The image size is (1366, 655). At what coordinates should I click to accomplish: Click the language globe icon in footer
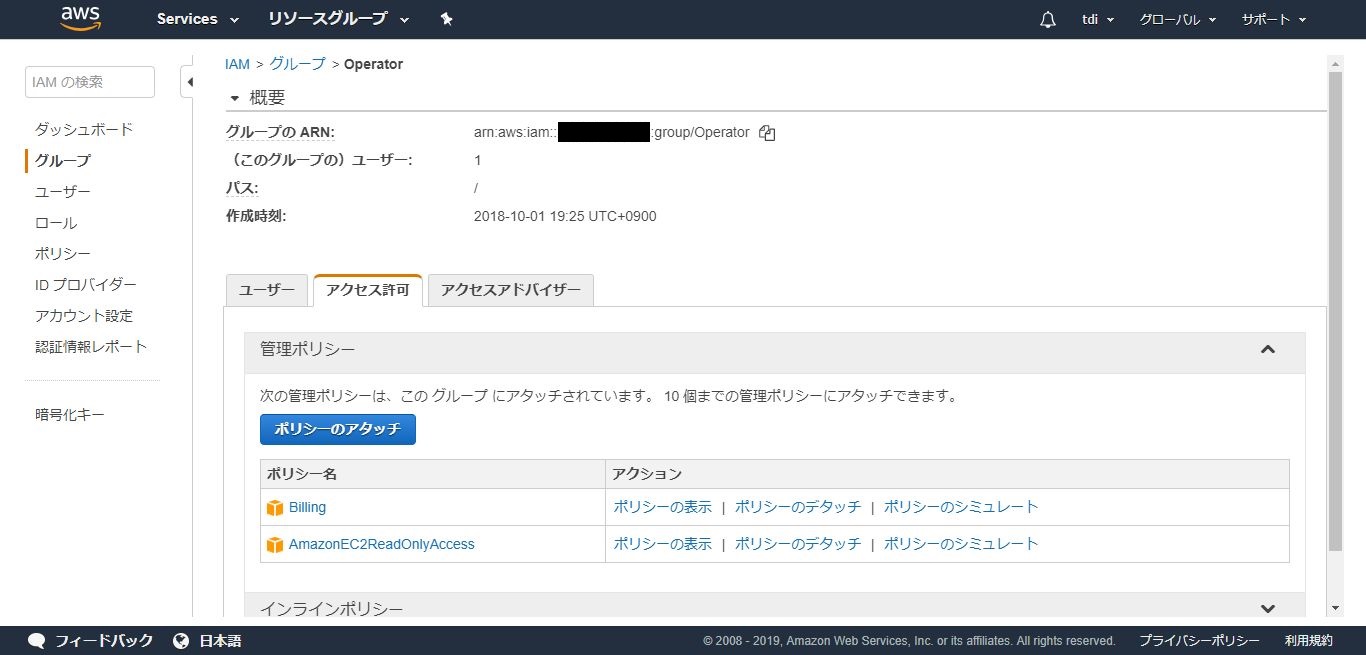click(181, 640)
